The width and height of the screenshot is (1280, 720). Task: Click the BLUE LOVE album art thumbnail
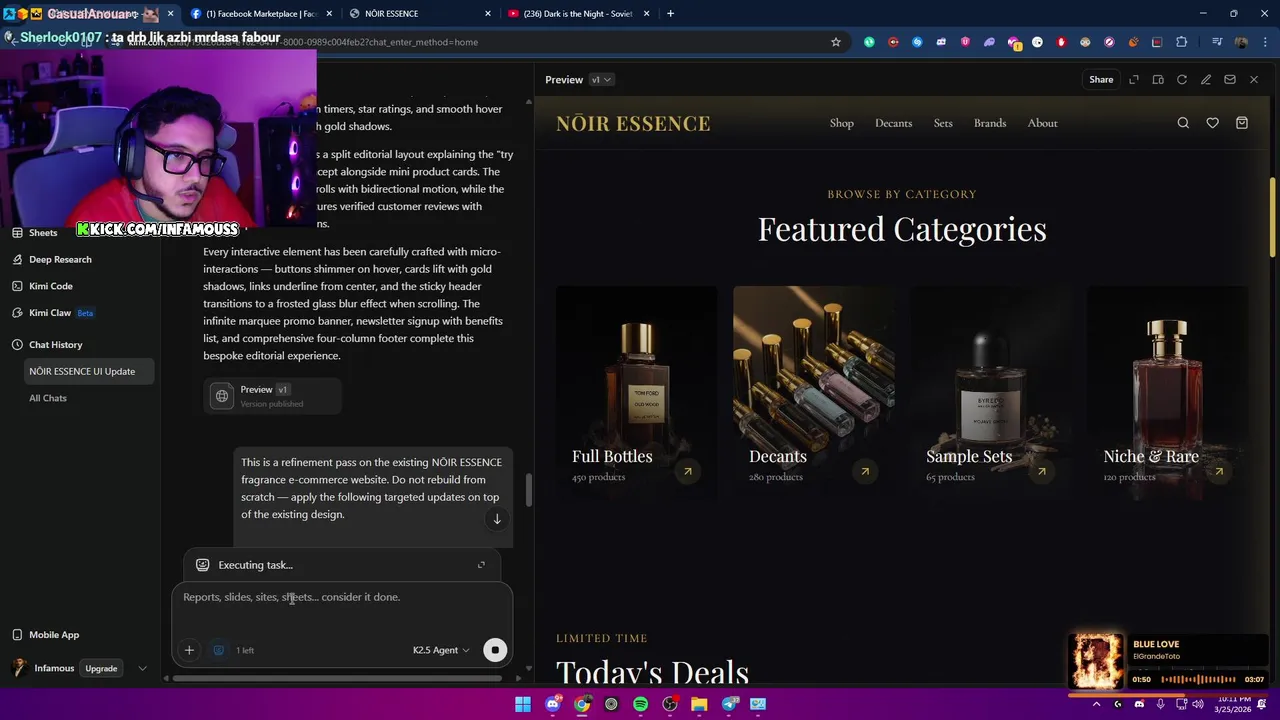1097,661
